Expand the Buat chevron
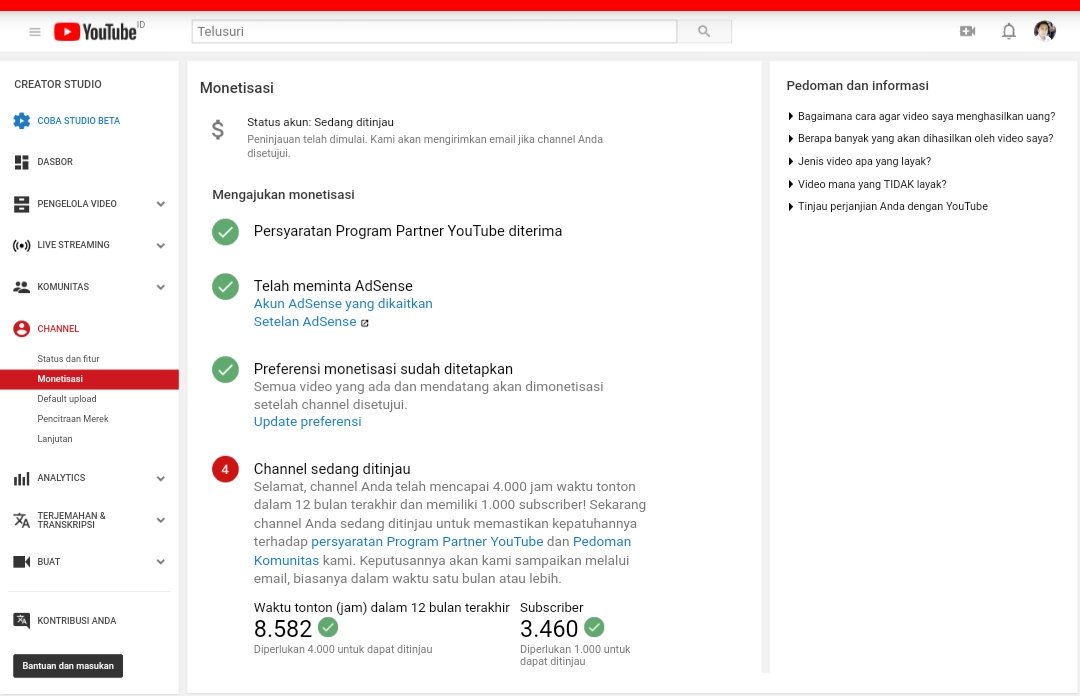 (x=160, y=562)
